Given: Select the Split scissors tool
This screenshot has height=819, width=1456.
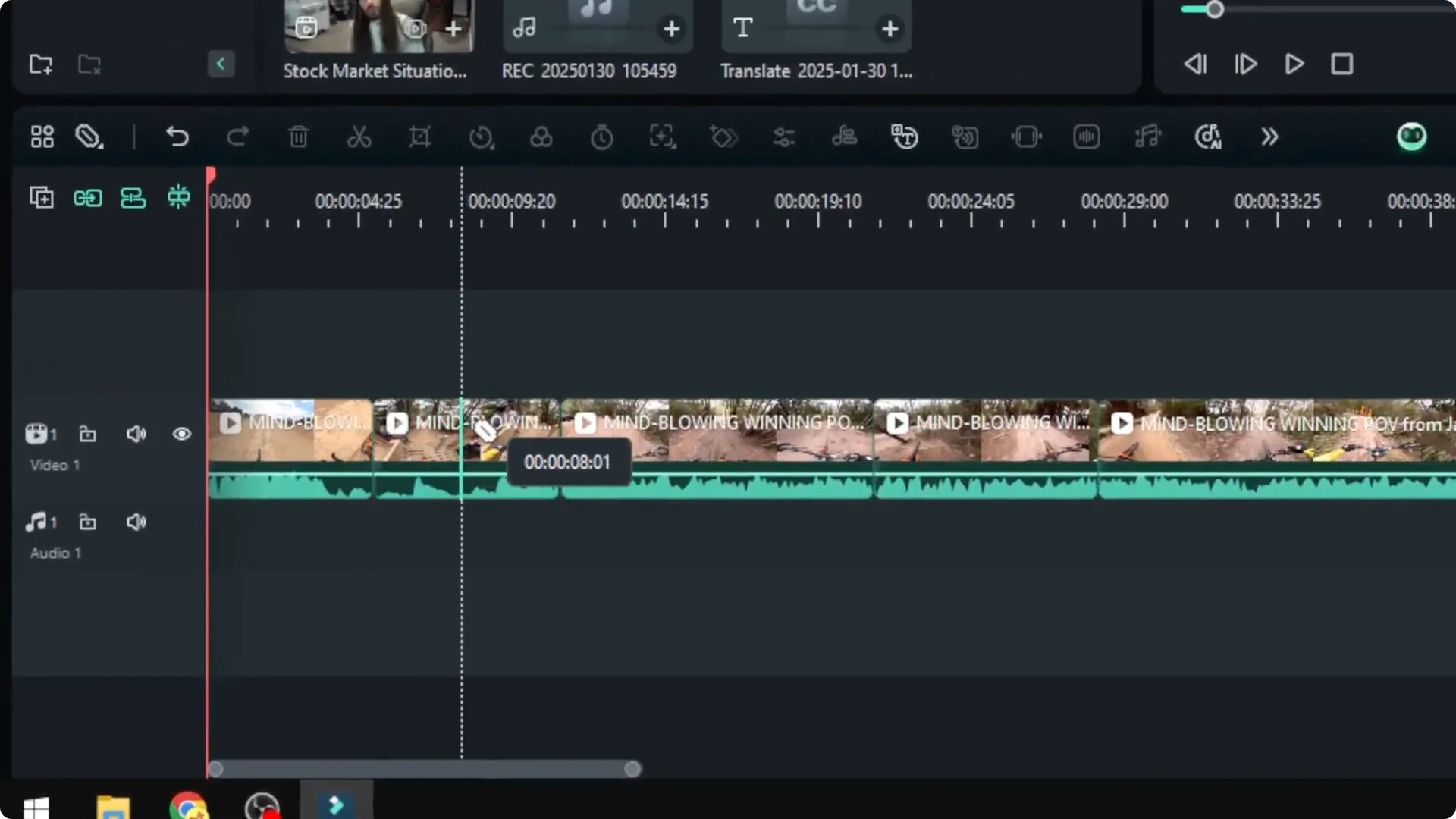Looking at the screenshot, I should 359,137.
